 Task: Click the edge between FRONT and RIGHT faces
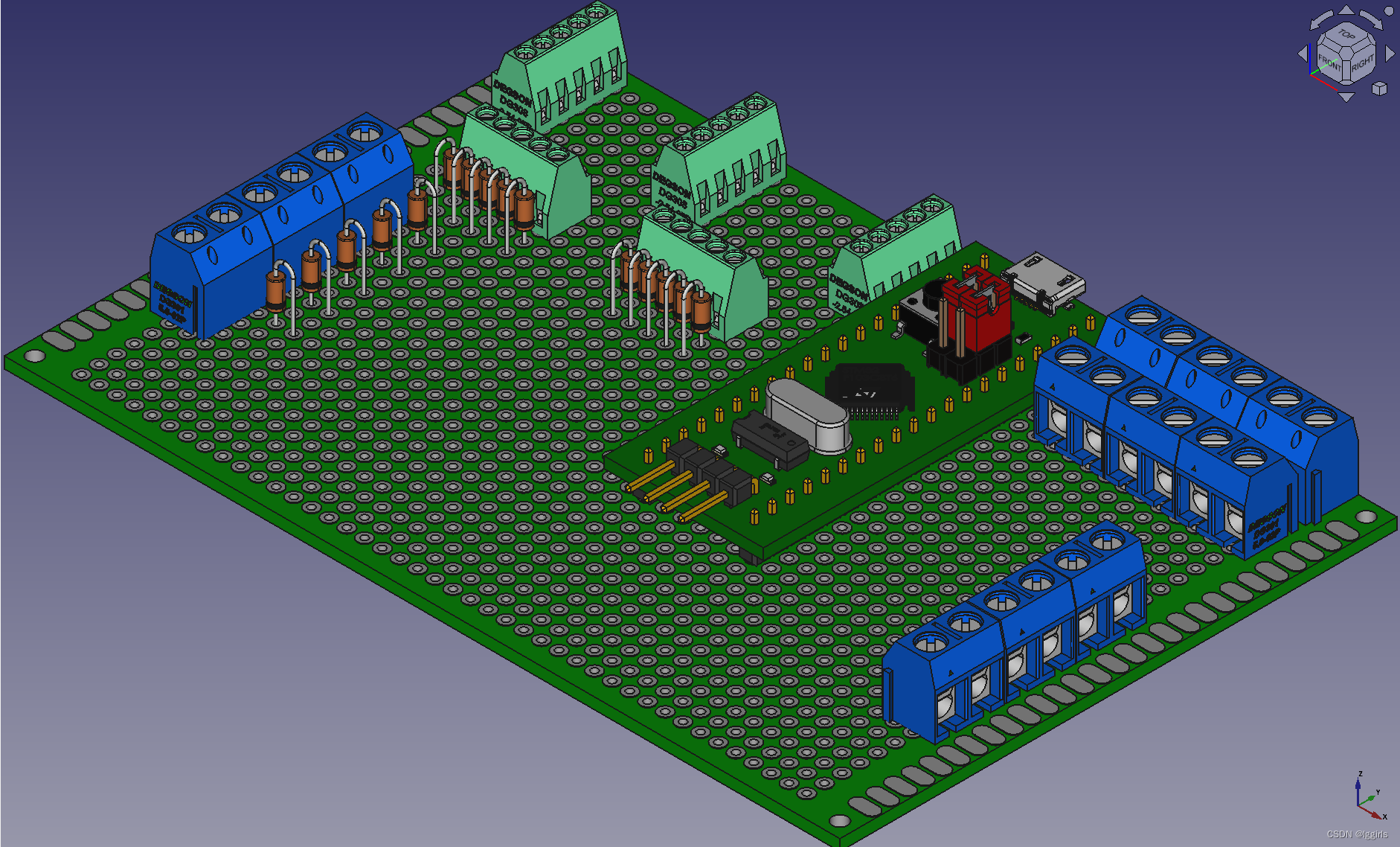1346,69
